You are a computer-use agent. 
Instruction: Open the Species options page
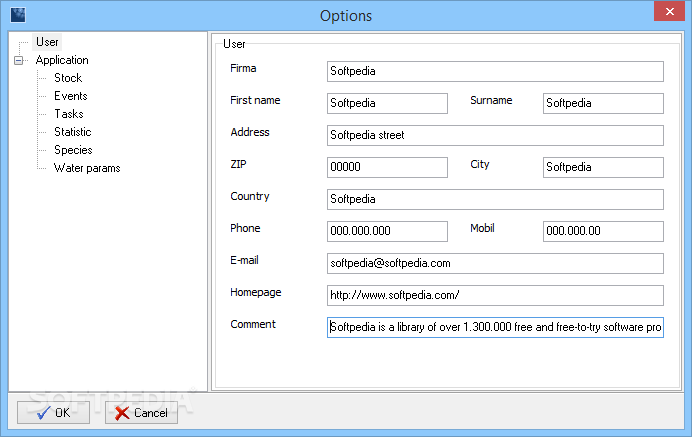[73, 150]
